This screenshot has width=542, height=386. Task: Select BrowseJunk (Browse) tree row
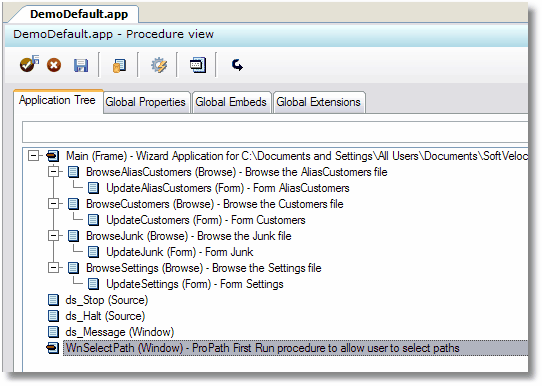click(x=189, y=236)
